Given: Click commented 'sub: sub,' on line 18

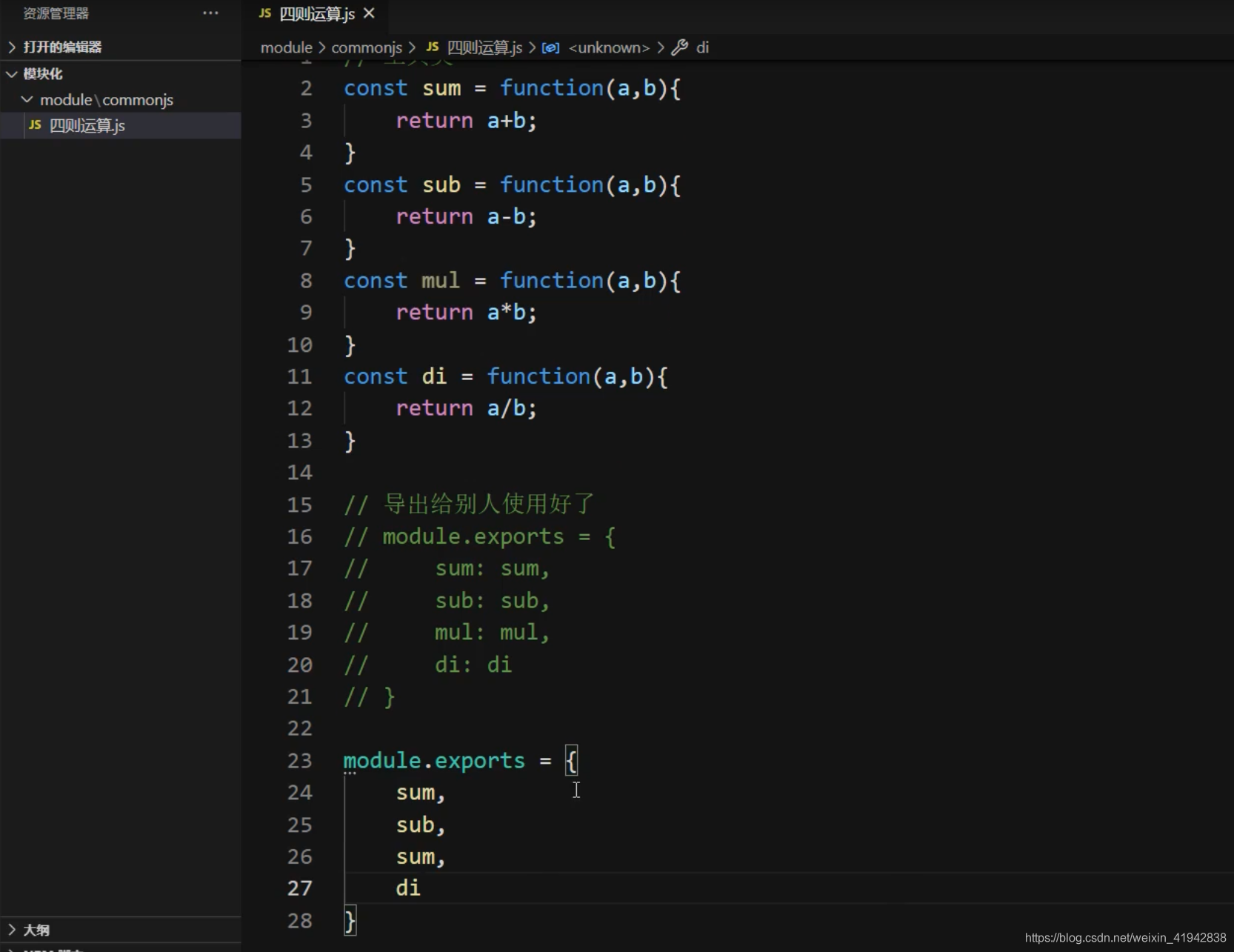Looking at the screenshot, I should [x=493, y=601].
